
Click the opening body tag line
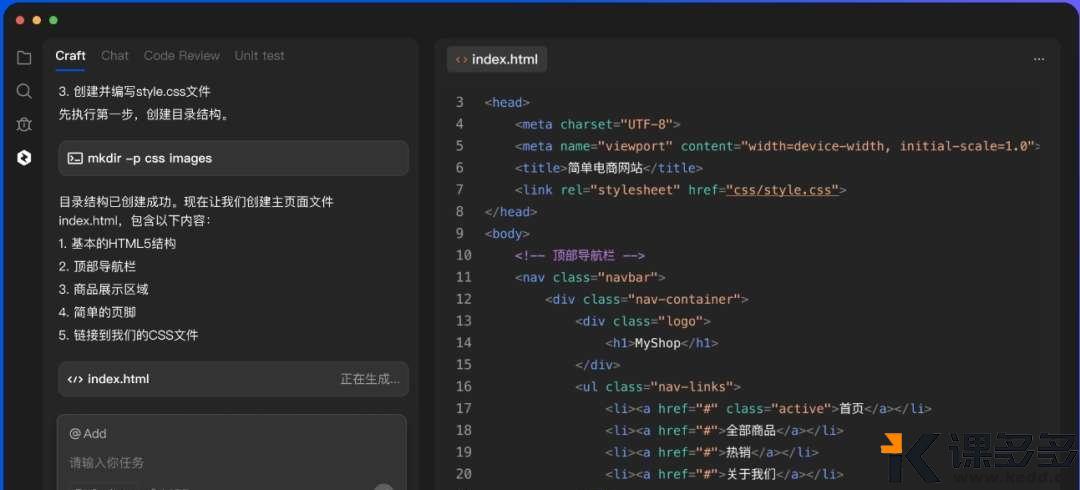click(x=507, y=234)
